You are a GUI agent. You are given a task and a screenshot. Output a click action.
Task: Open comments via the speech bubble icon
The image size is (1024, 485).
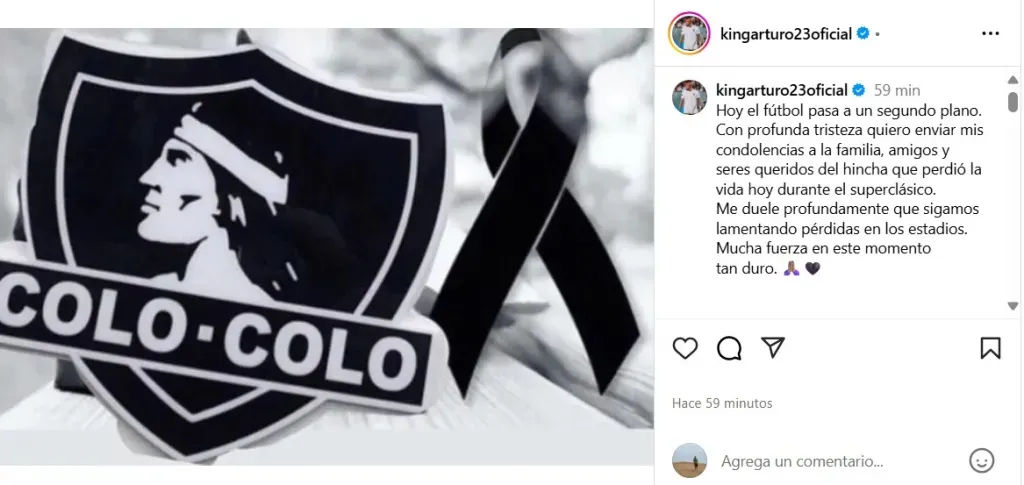click(729, 348)
